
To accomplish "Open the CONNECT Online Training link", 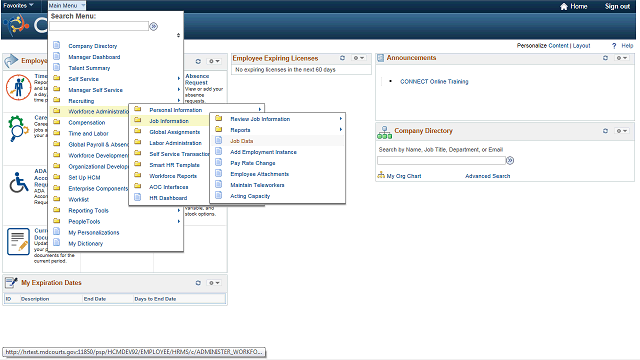I will (x=434, y=82).
